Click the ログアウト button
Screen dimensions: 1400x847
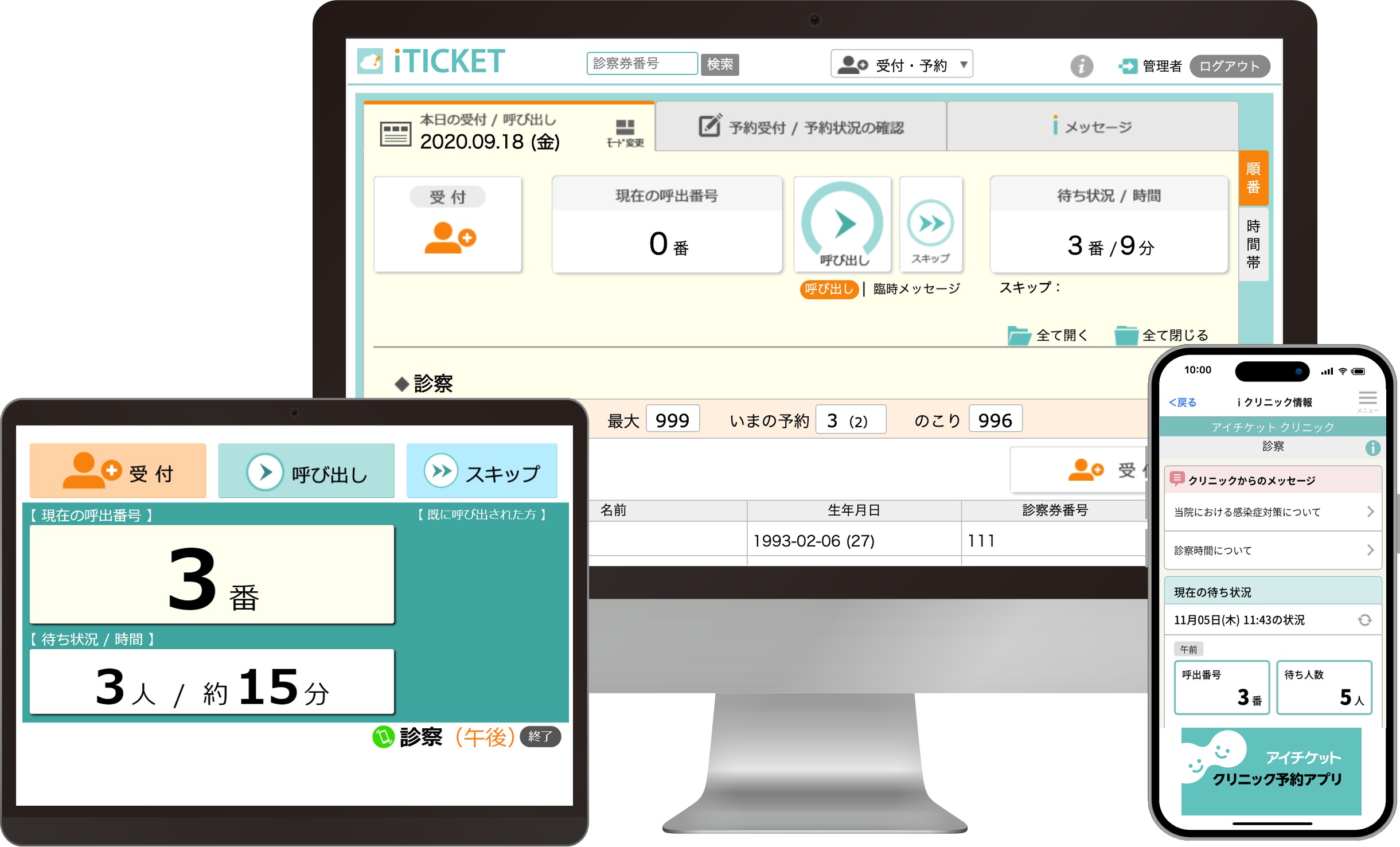click(x=1229, y=67)
